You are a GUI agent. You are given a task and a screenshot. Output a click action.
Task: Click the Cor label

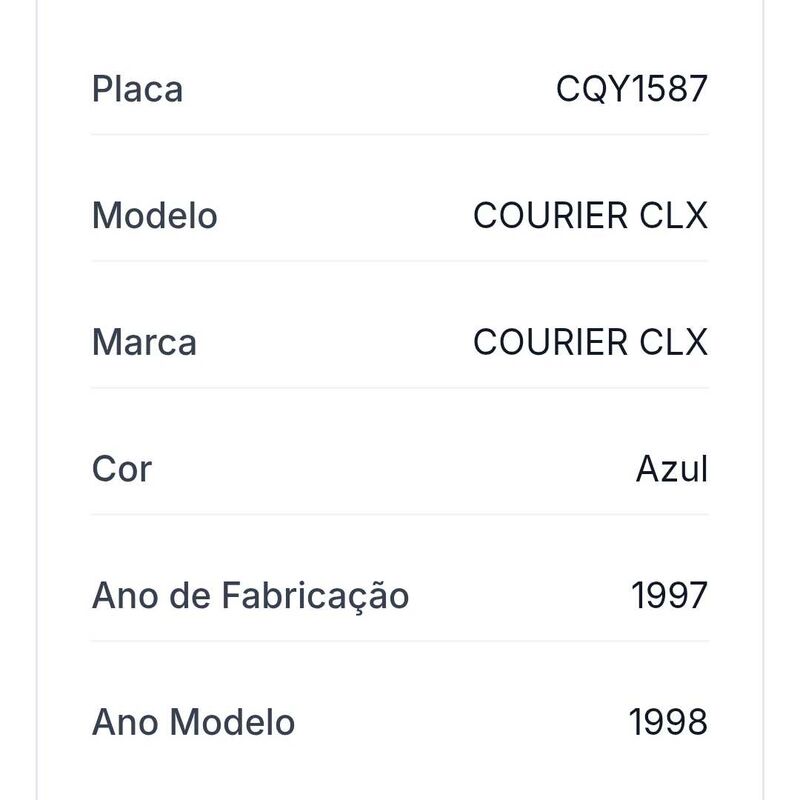click(122, 469)
